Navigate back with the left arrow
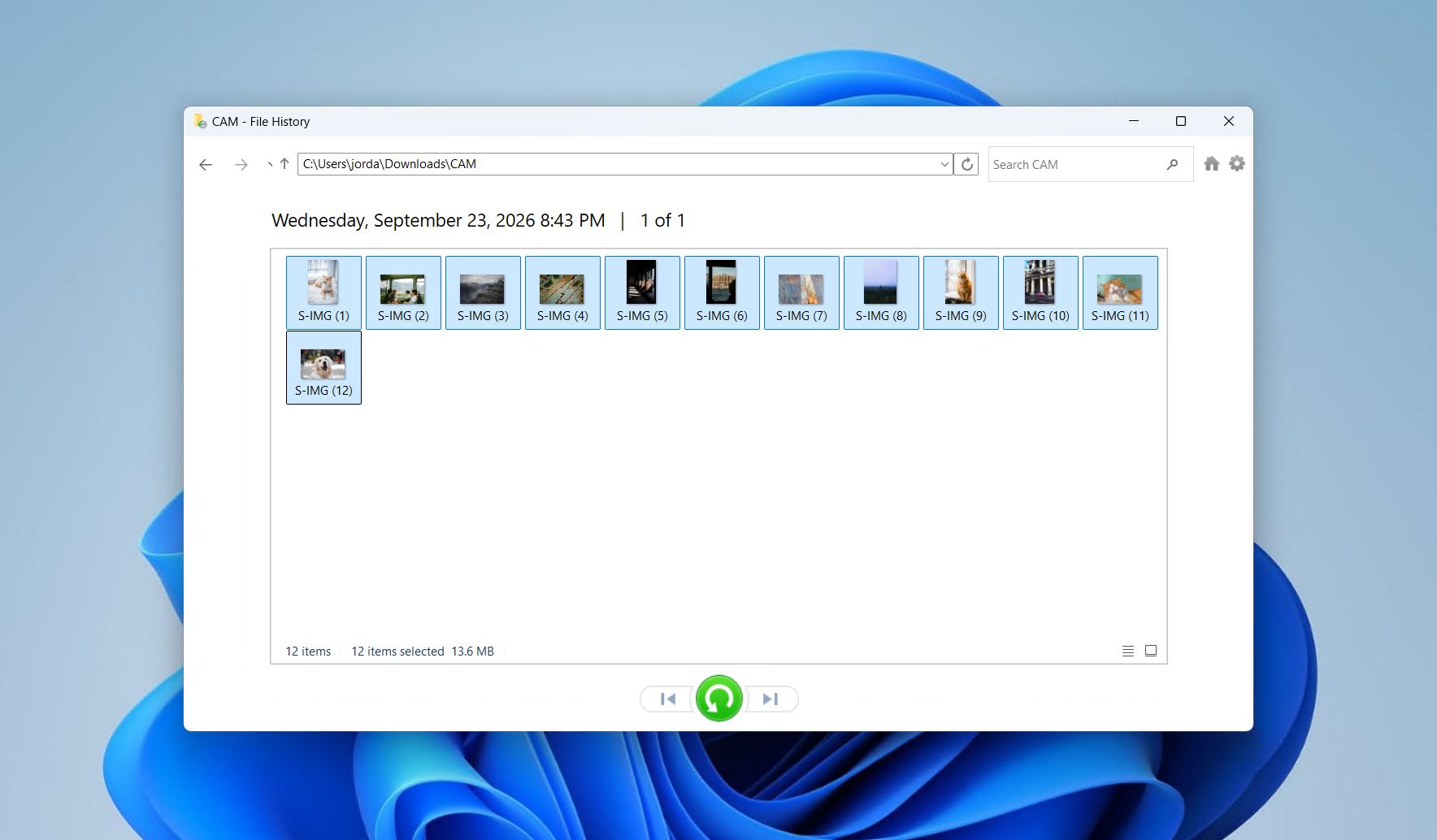 click(206, 165)
